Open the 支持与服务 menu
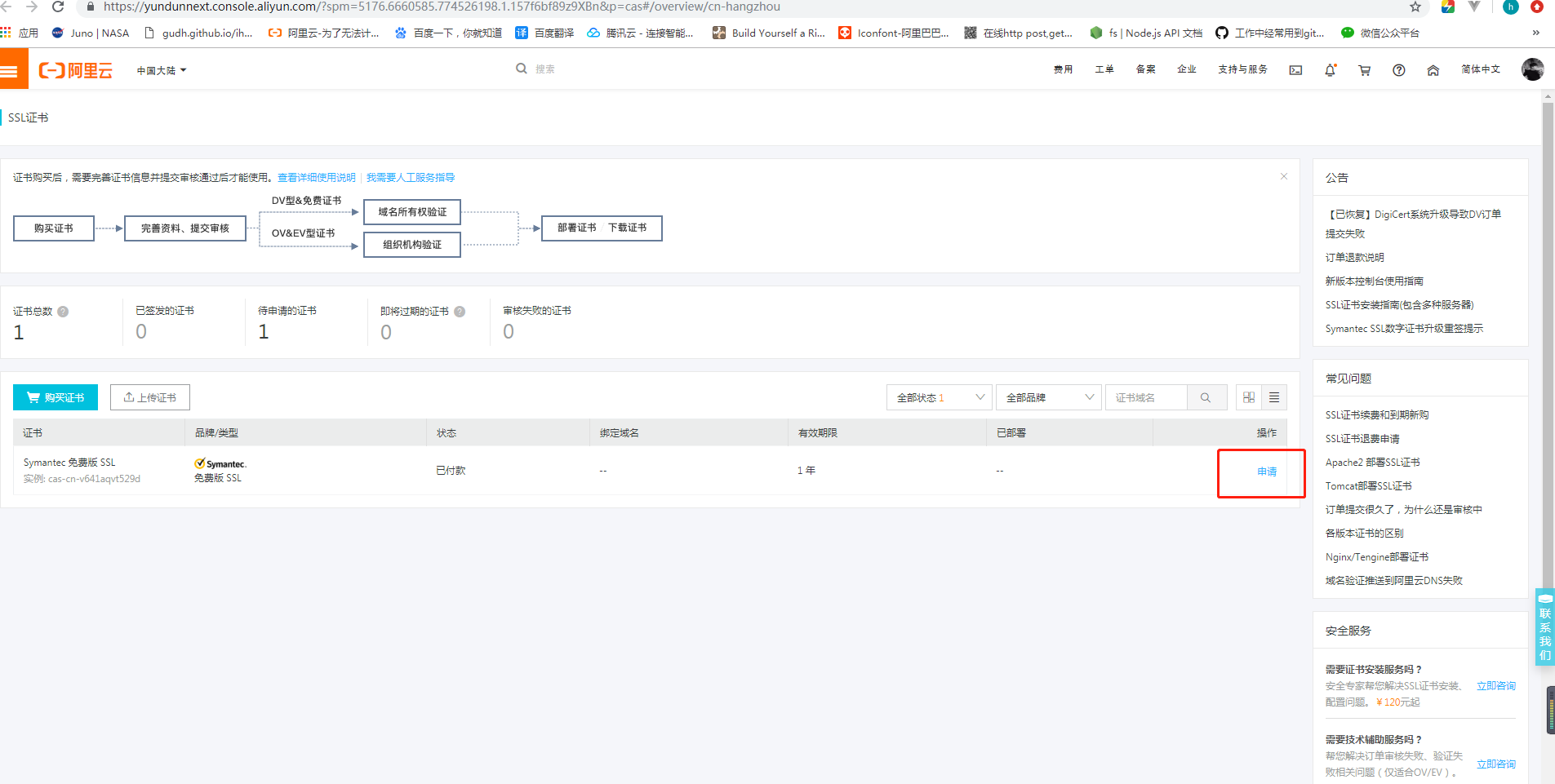 pyautogui.click(x=1242, y=69)
